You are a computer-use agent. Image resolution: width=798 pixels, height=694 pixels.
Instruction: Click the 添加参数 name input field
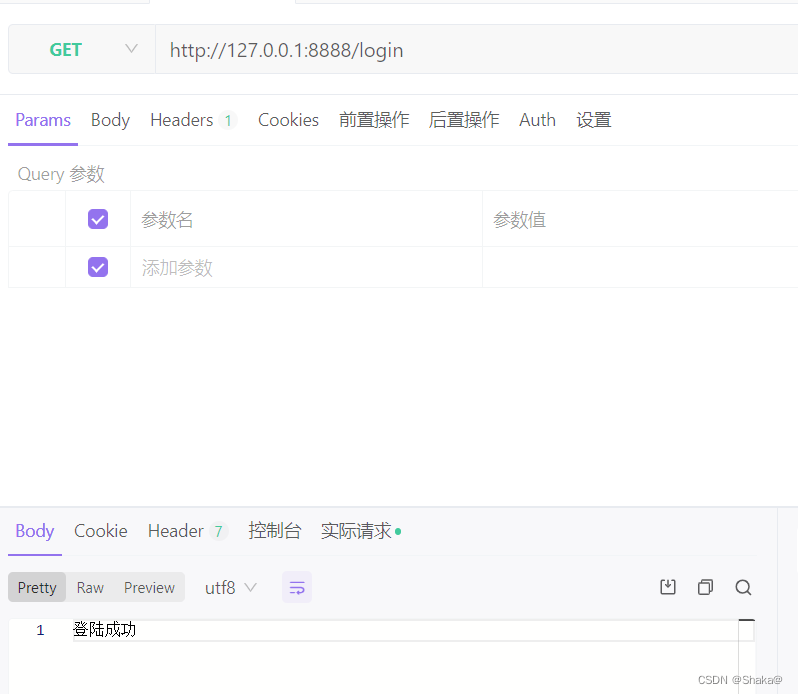pyautogui.click(x=306, y=268)
